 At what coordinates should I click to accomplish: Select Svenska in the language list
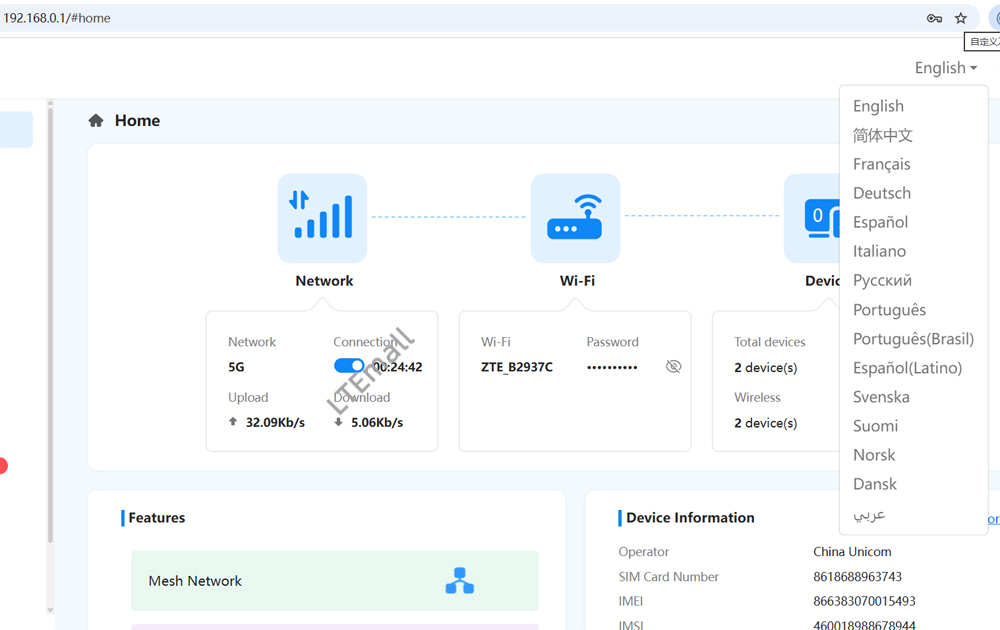(x=881, y=397)
